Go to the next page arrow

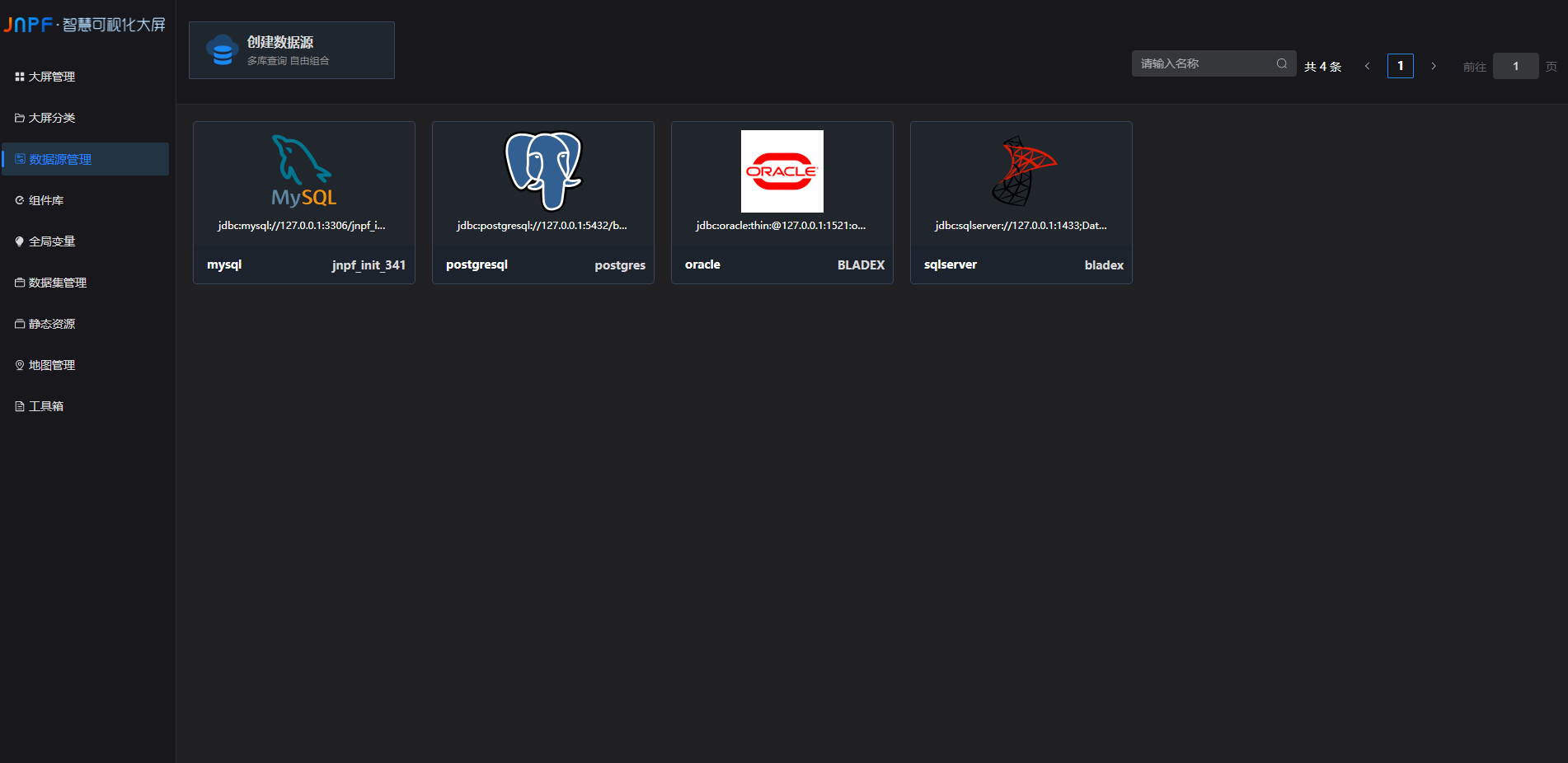(1434, 66)
